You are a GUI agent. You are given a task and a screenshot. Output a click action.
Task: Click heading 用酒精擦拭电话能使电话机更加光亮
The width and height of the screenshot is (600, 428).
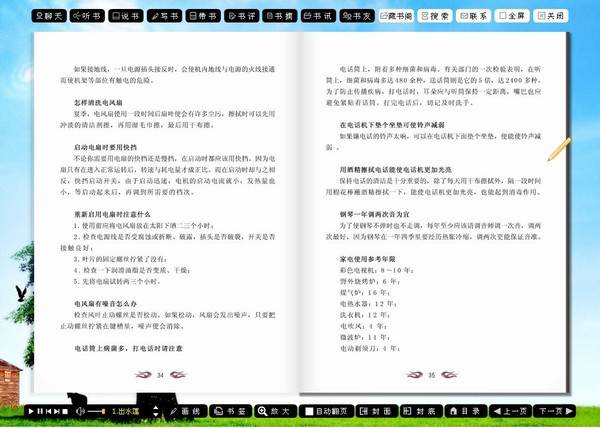[x=396, y=170]
